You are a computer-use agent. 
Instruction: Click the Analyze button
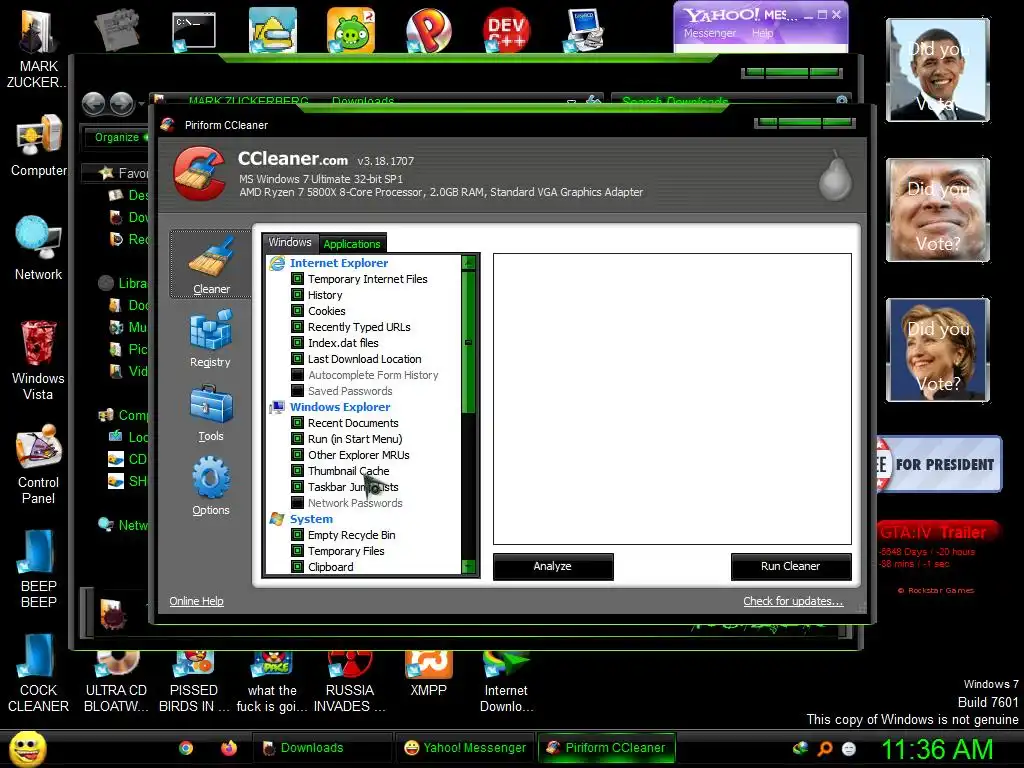tap(552, 566)
